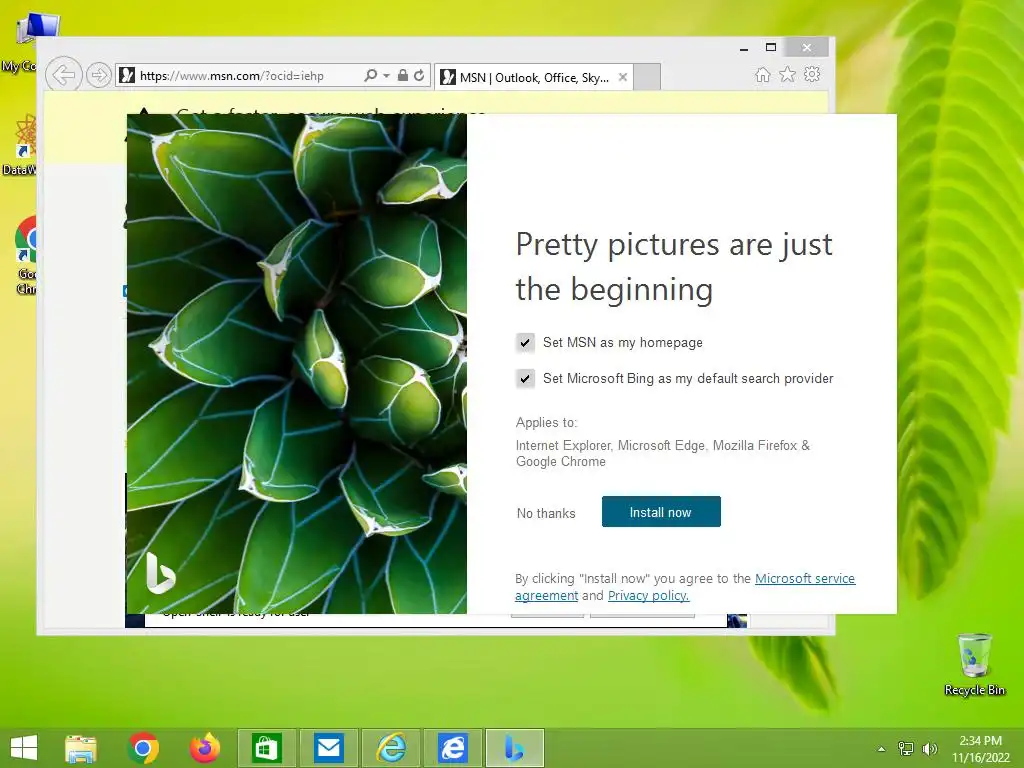The width and height of the screenshot is (1024, 768).
Task: Select the MSN | Outlook, Office tab
Action: (x=534, y=78)
